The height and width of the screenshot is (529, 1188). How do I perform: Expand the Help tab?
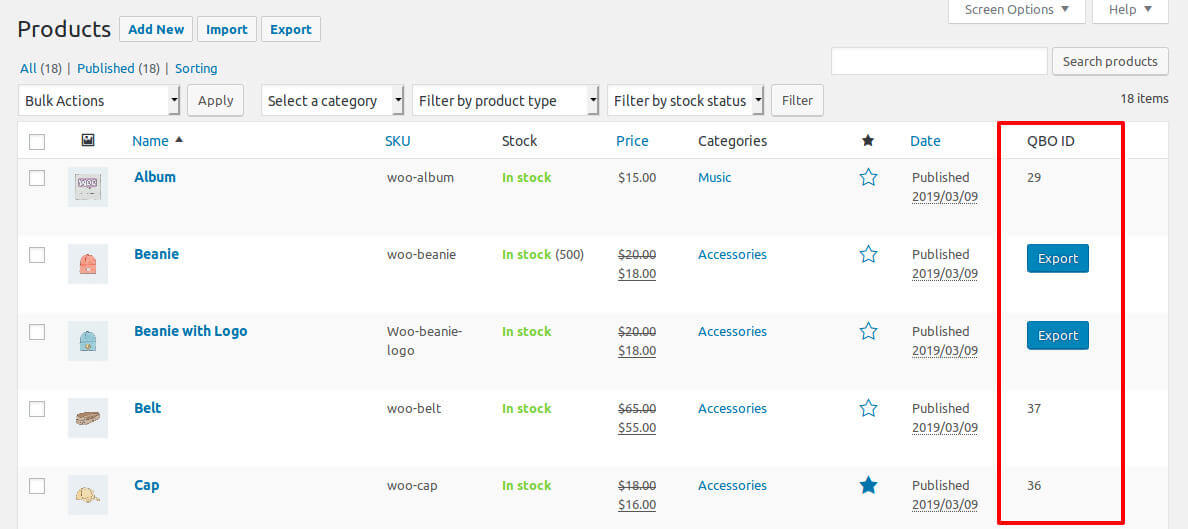(x=1129, y=10)
